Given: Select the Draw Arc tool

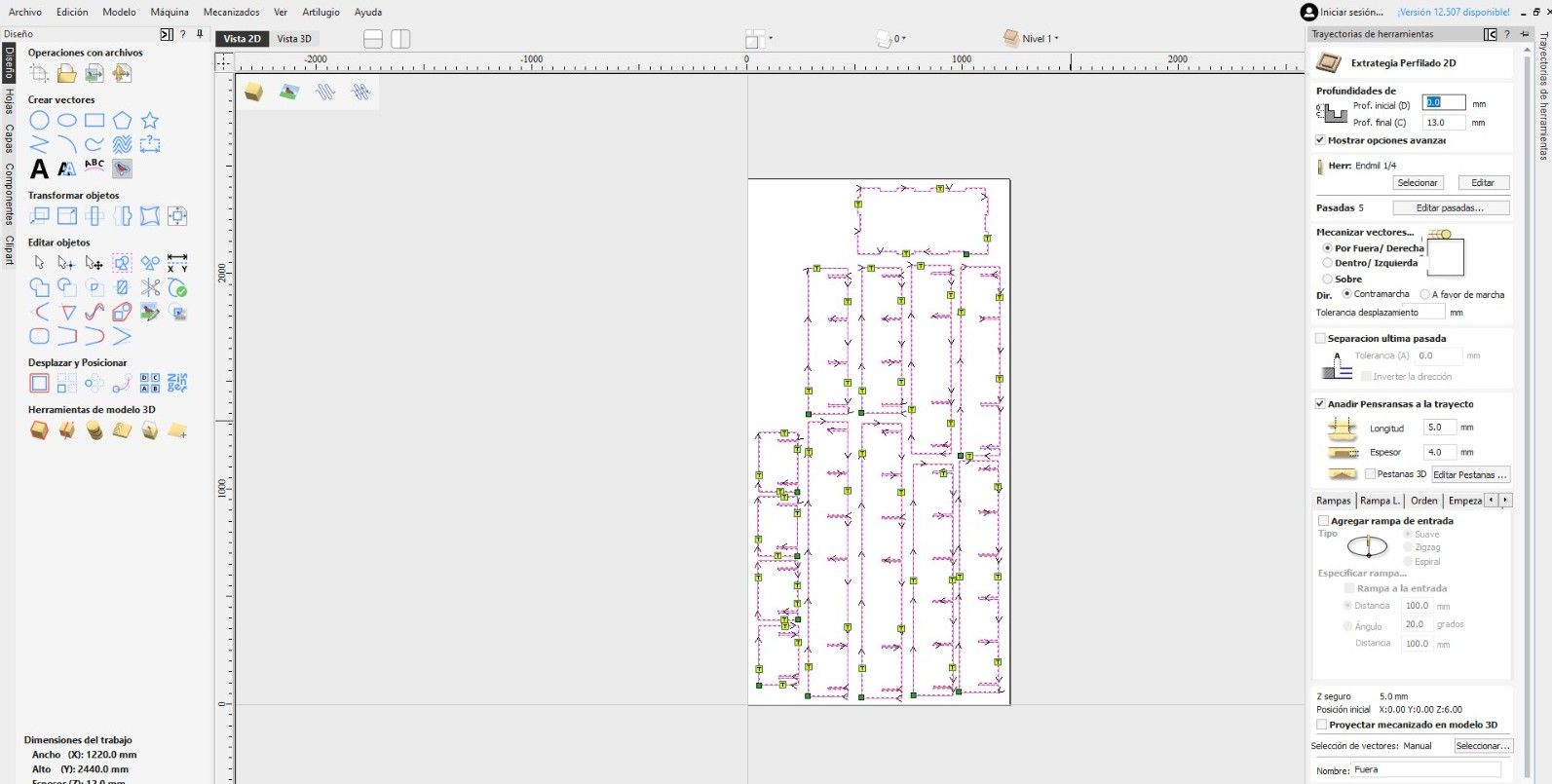Looking at the screenshot, I should [x=66, y=145].
